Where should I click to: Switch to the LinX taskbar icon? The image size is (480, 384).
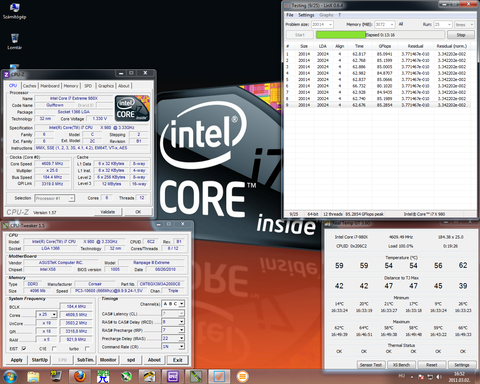click(x=219, y=377)
